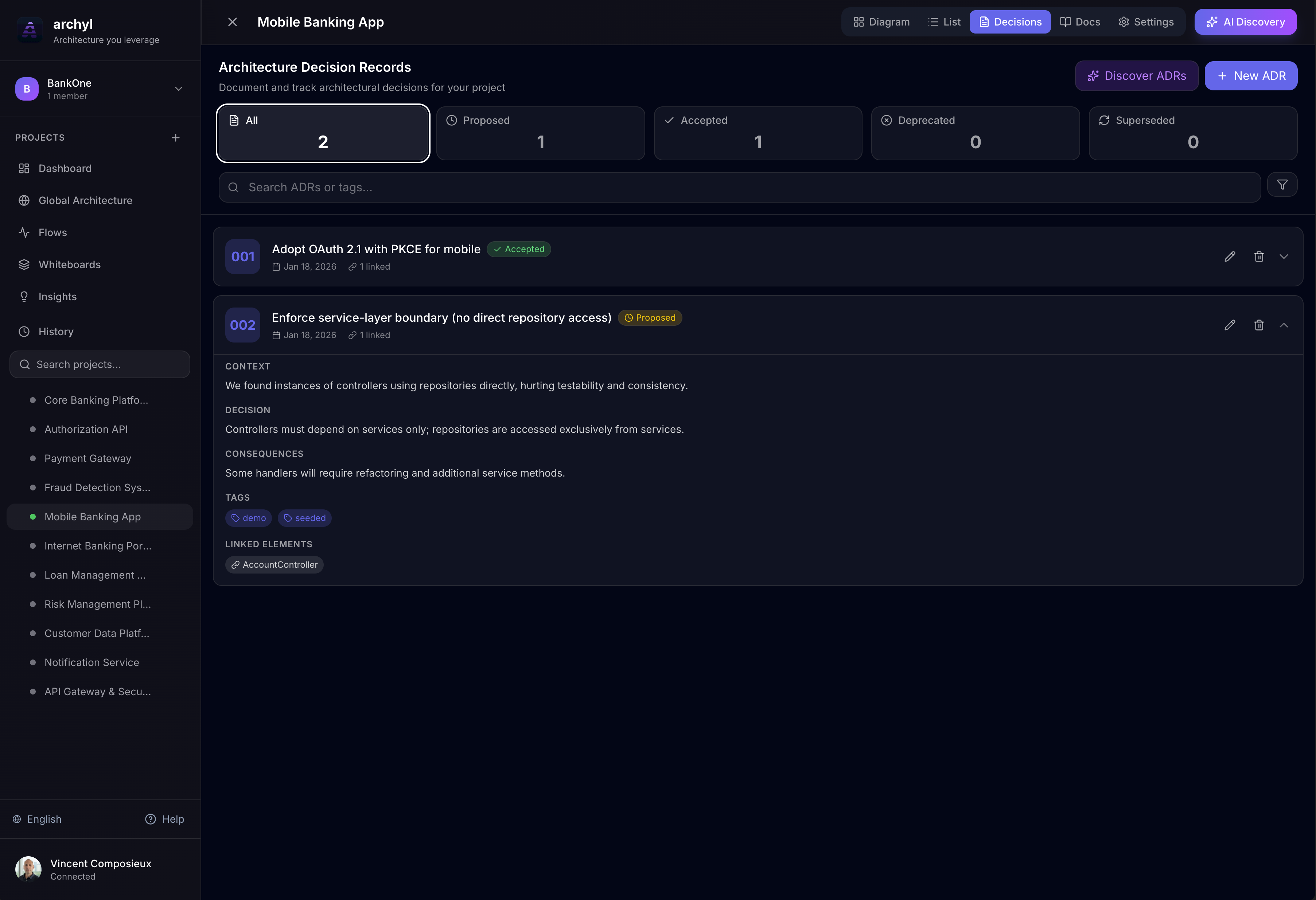Toggle the demo tag on ADR 002

[x=248, y=518]
